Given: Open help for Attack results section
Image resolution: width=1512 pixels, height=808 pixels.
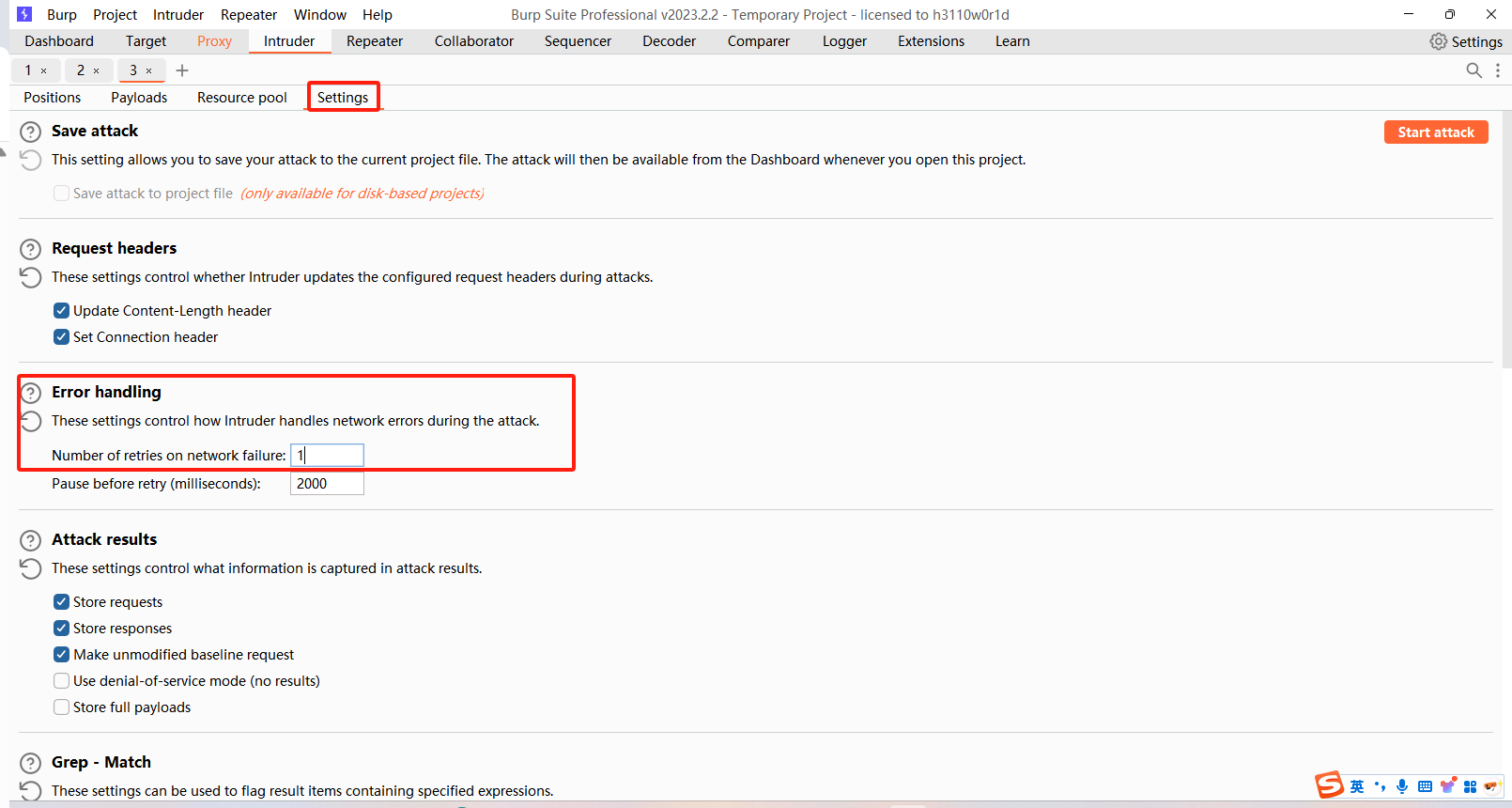Looking at the screenshot, I should pos(31,540).
